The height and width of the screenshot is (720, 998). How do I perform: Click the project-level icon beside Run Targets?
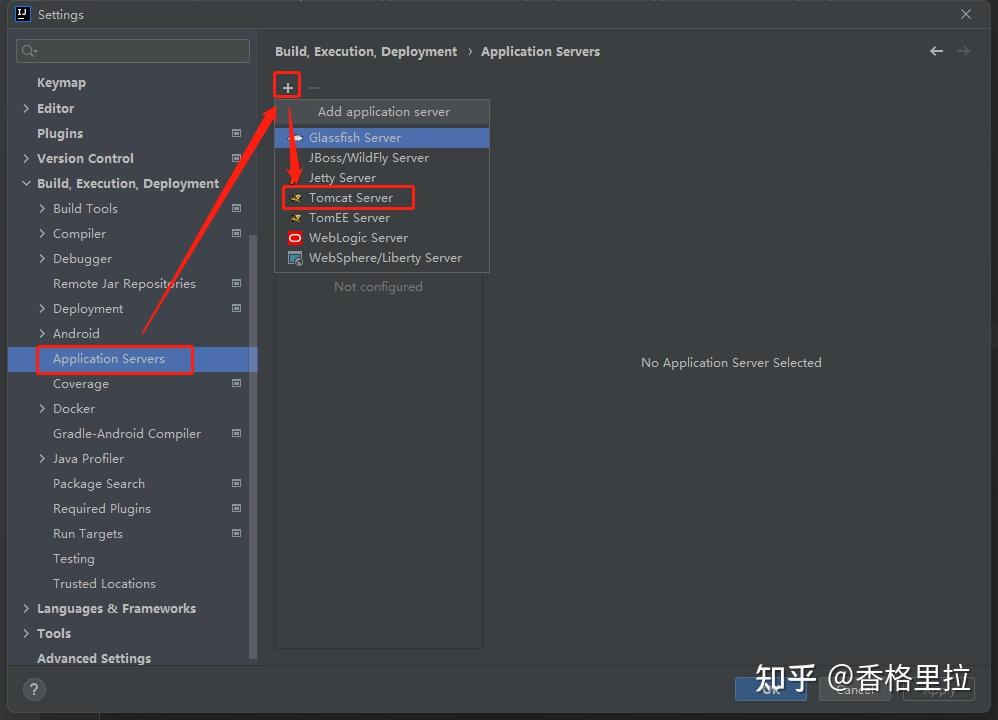[236, 533]
